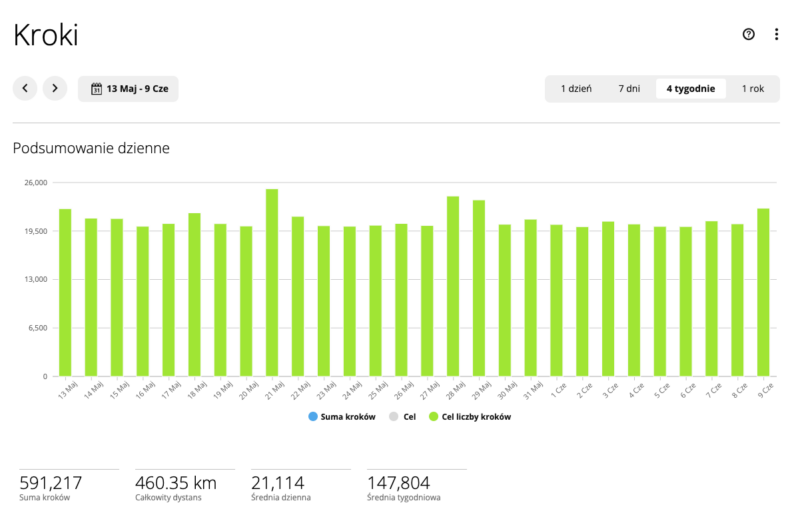Open the help question mark icon
800x515 pixels.
(748, 34)
